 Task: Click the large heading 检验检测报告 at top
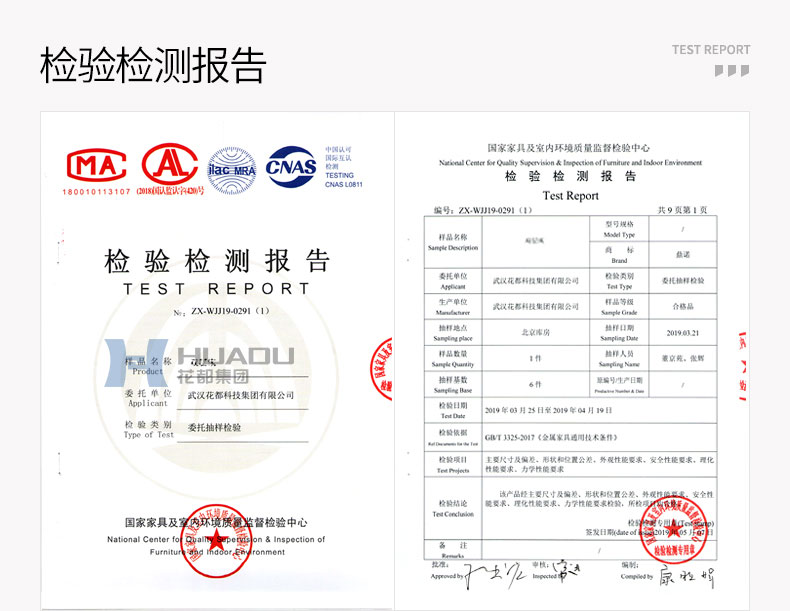point(153,65)
